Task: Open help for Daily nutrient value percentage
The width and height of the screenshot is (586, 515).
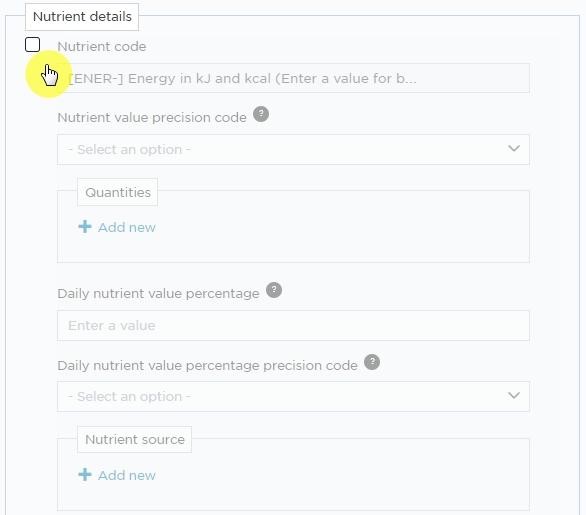Action: point(274,290)
